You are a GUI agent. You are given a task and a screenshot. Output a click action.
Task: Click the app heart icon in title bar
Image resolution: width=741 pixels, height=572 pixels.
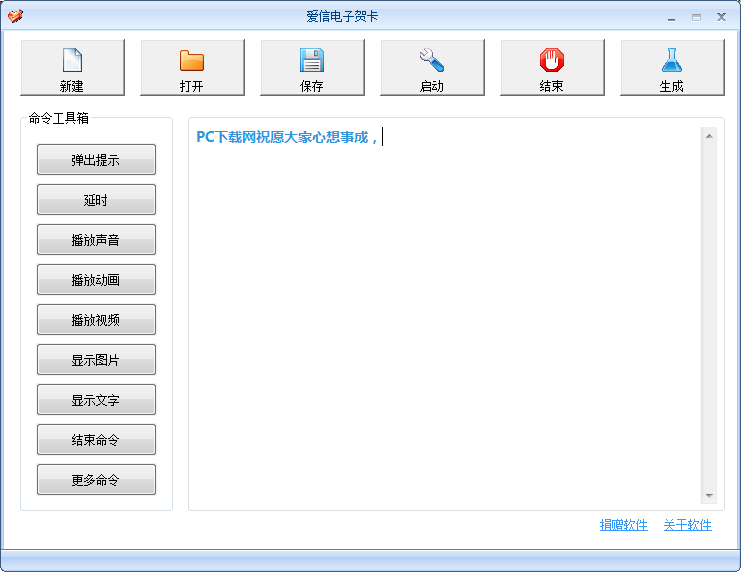coord(15,16)
